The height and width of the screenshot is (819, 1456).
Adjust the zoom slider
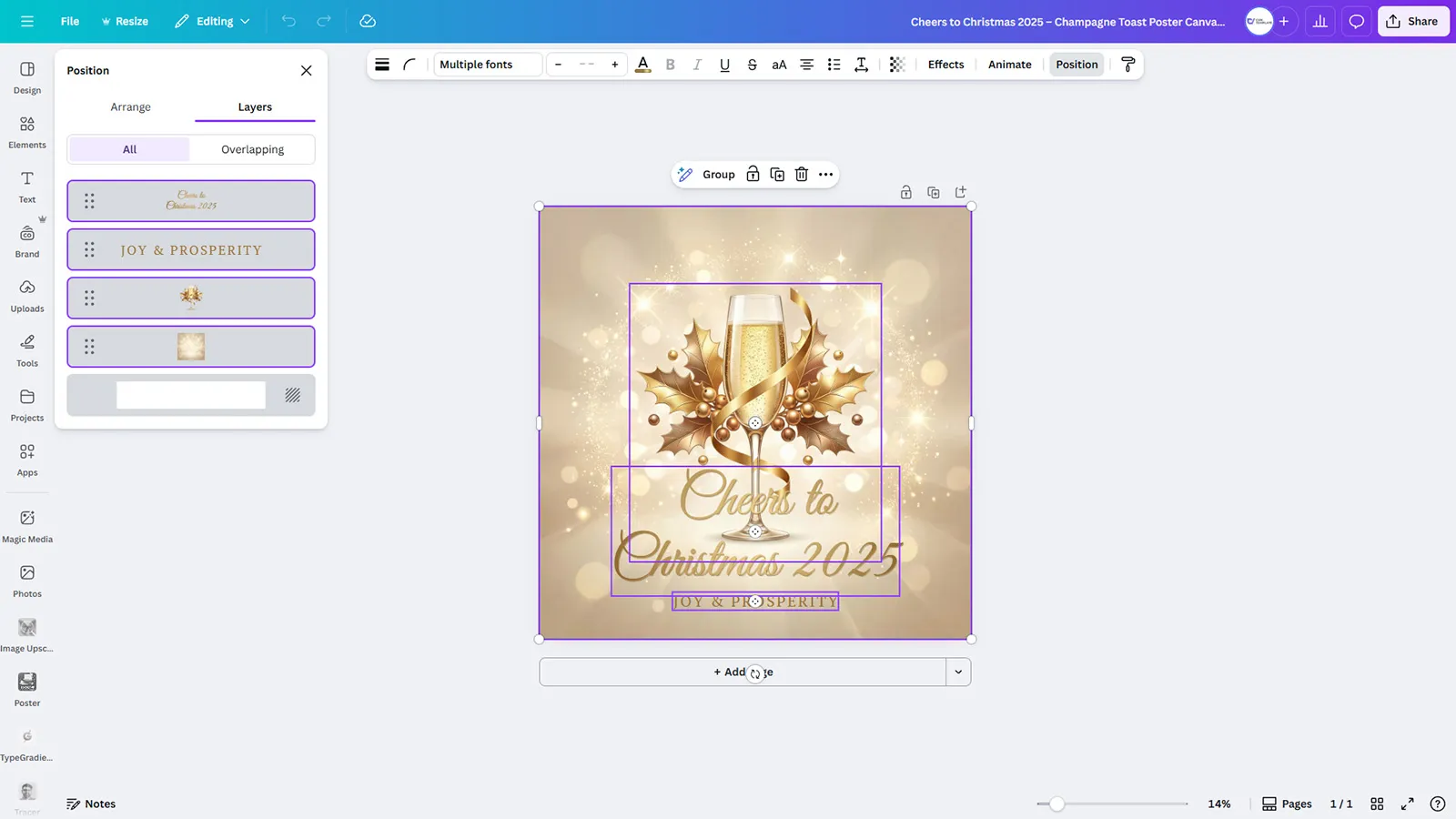(x=1056, y=804)
